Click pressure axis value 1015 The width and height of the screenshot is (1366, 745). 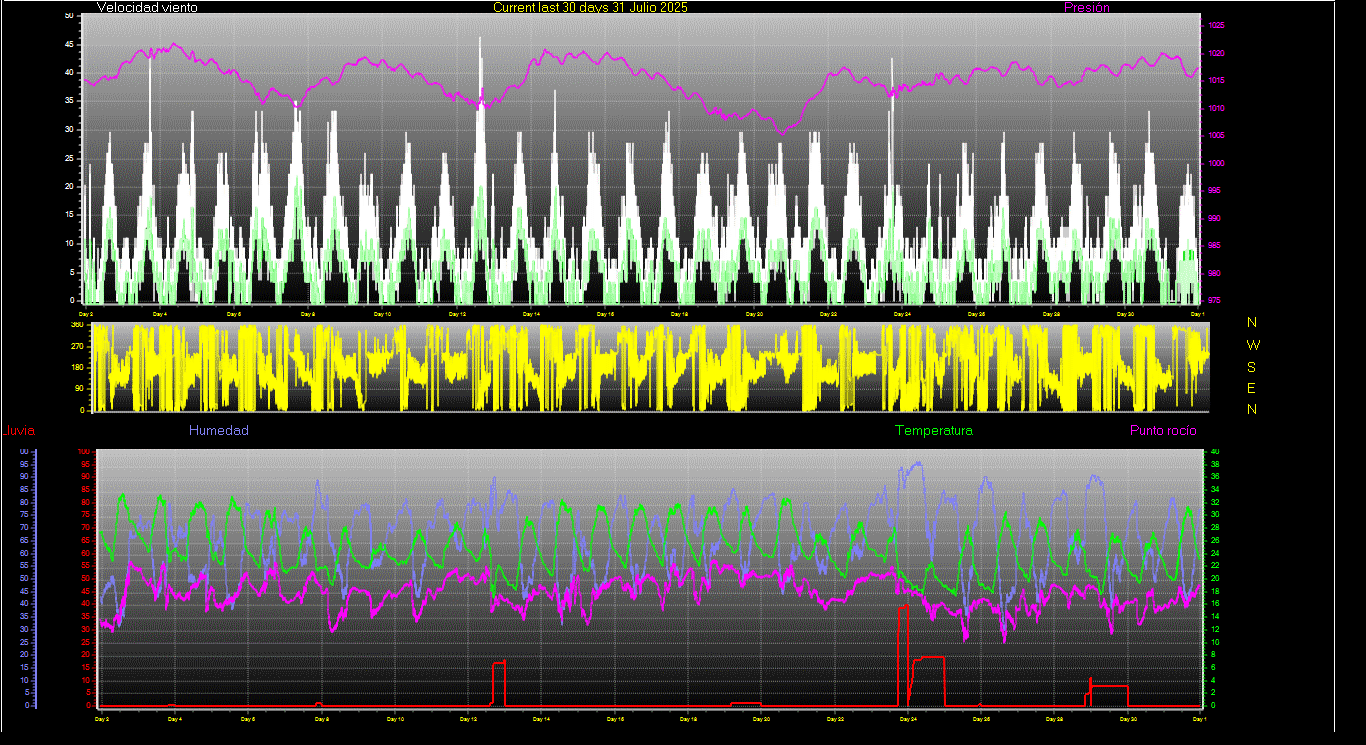pyautogui.click(x=1216, y=81)
